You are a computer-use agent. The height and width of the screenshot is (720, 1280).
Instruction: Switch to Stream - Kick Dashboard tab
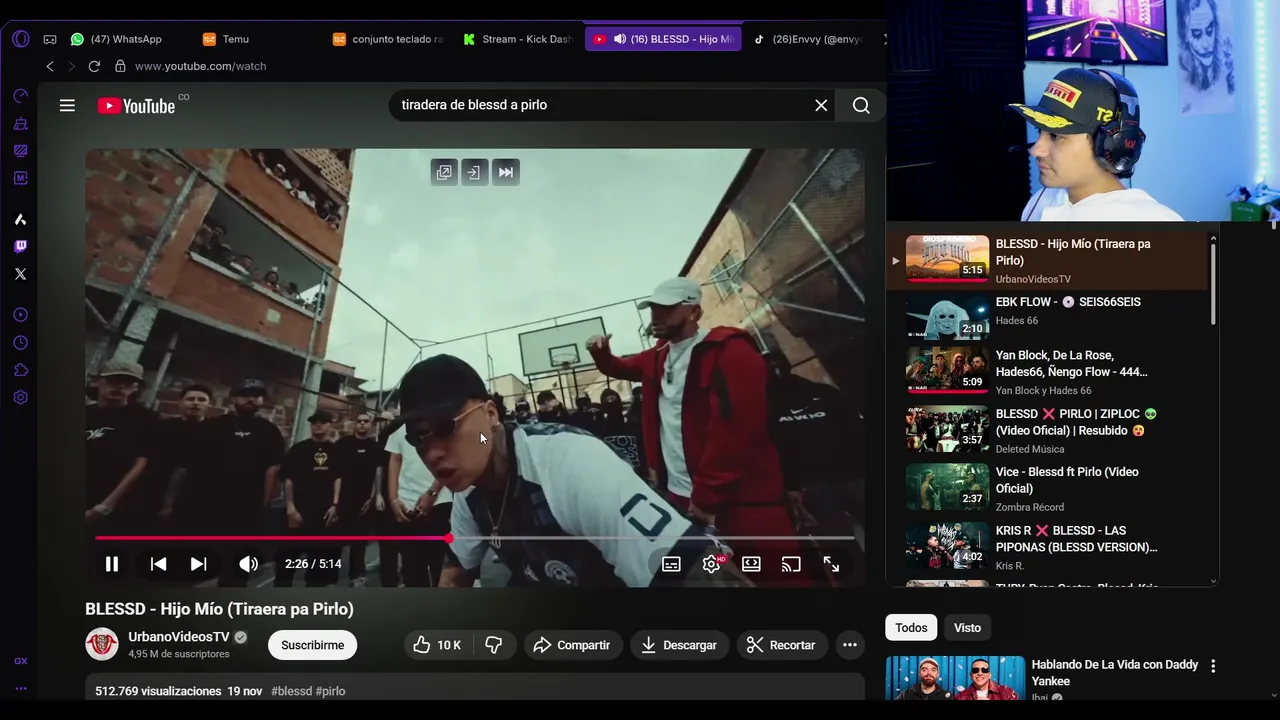pos(518,39)
